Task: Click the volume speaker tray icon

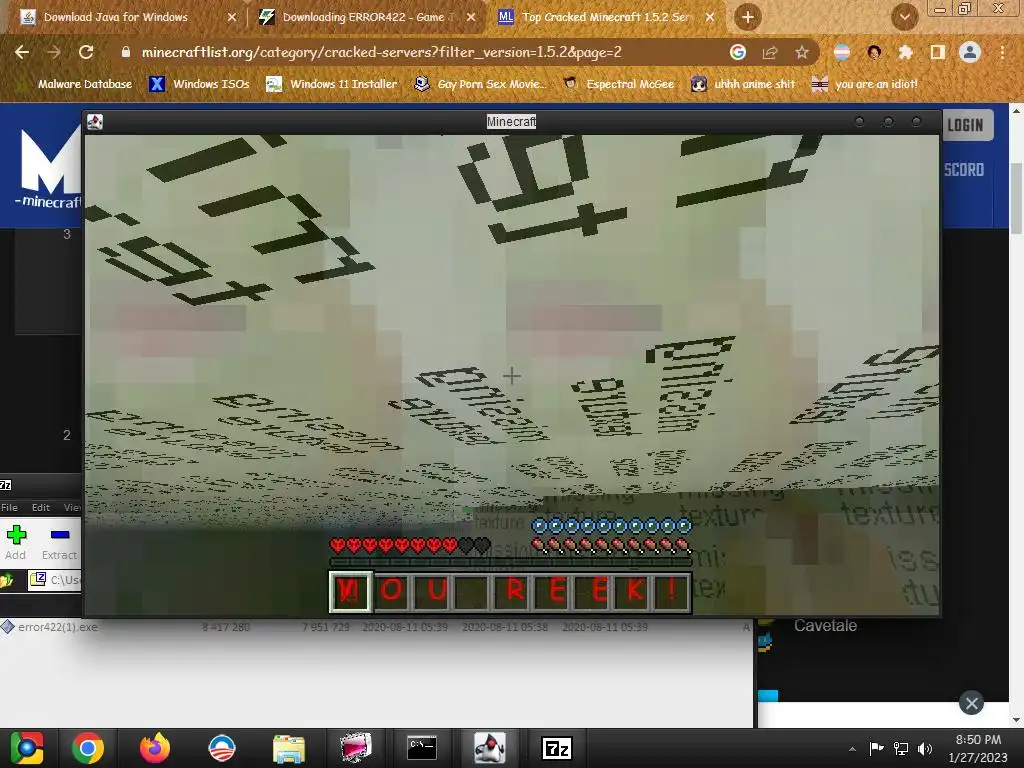Action: (925, 748)
